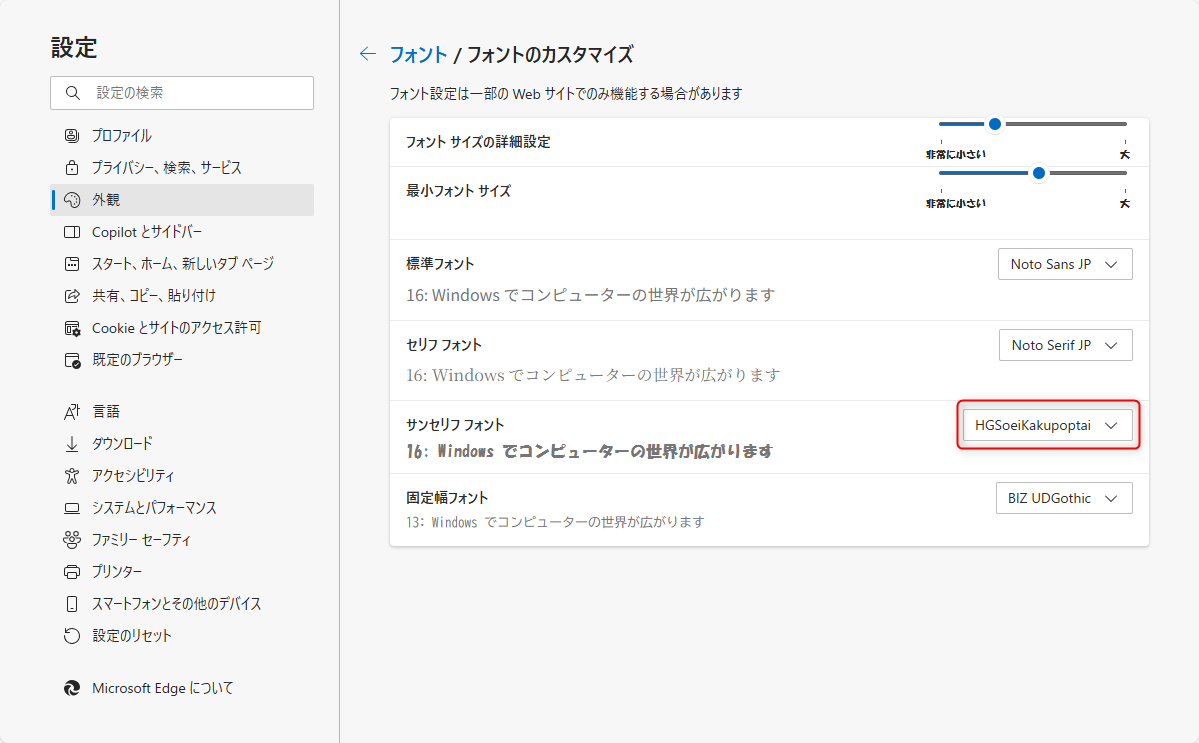Screen dimensions: 1199x743
Task: Click the reset arrow icon for 設定のリセット
Action: [x=72, y=636]
